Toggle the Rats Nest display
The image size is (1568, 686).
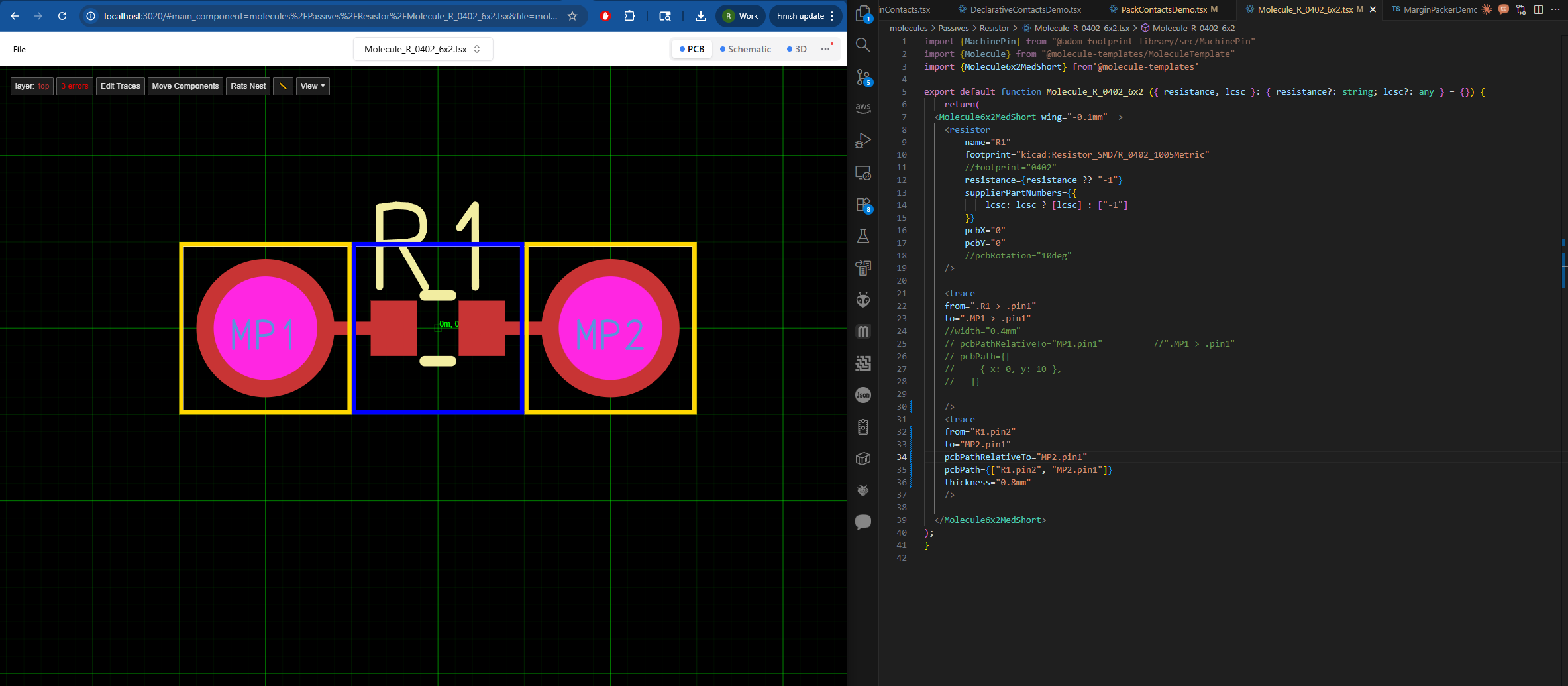248,86
